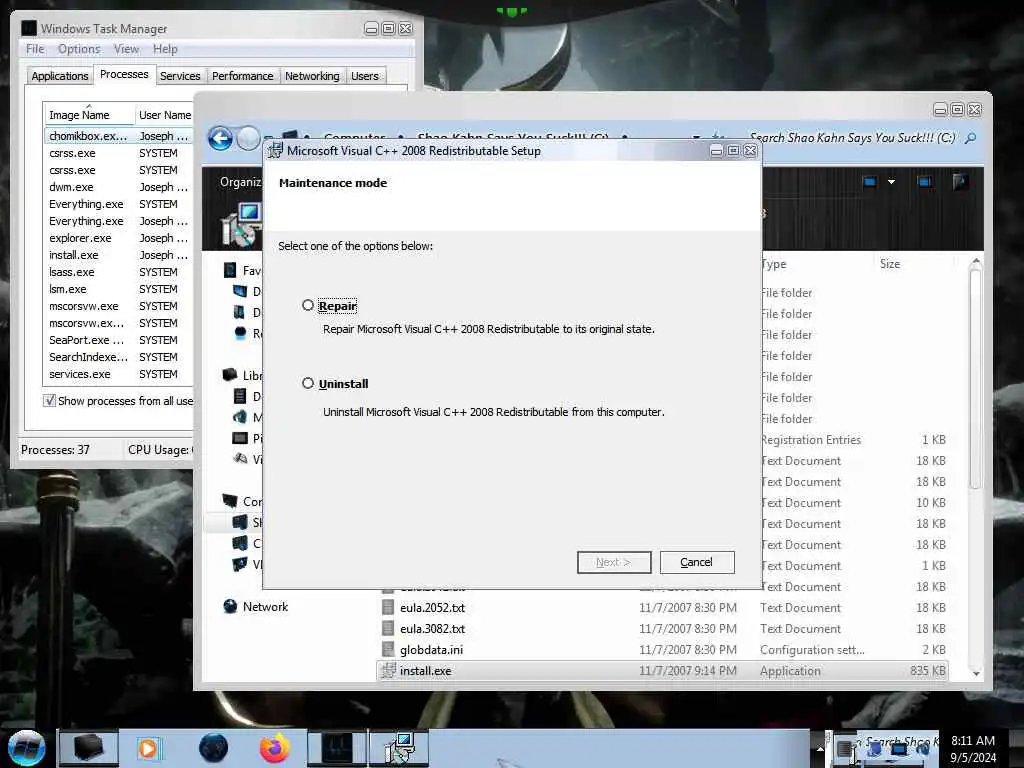Sort processes by the User Name column

click(x=165, y=115)
